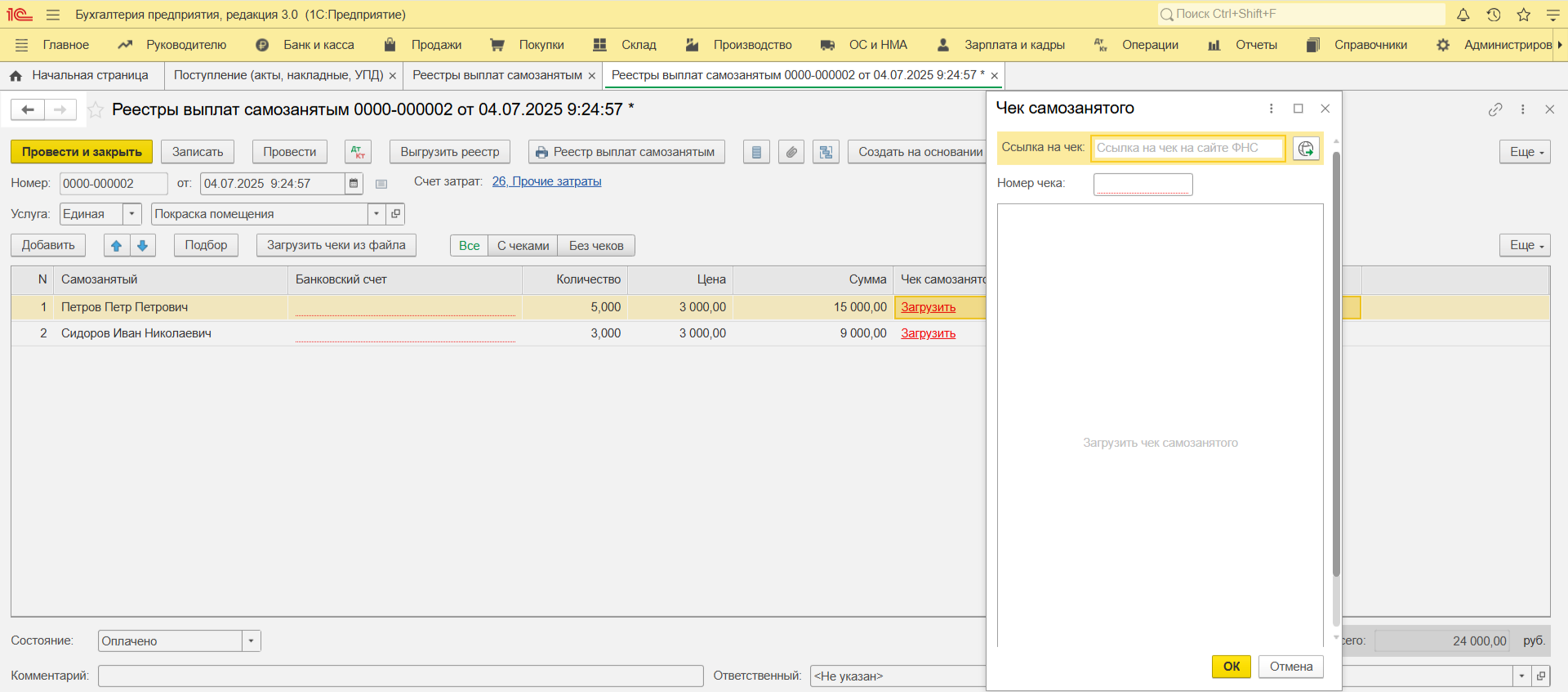The image size is (1568, 692).
Task: Expand the 'Услуга' type dropdown 'Единая'
Action: (x=131, y=214)
